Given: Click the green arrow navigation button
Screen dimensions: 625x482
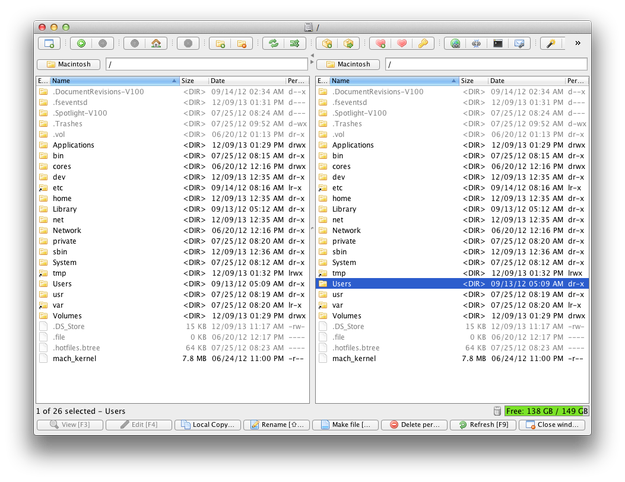Looking at the screenshot, I should [81, 43].
